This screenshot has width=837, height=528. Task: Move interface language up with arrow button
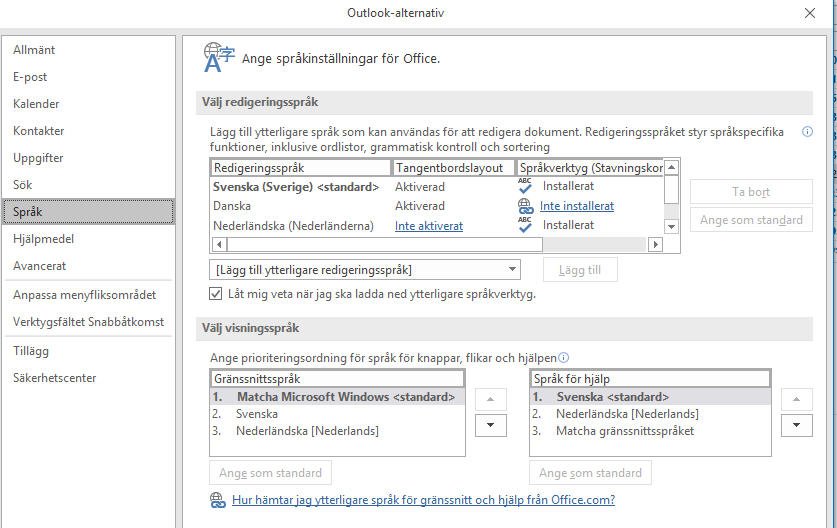point(491,399)
